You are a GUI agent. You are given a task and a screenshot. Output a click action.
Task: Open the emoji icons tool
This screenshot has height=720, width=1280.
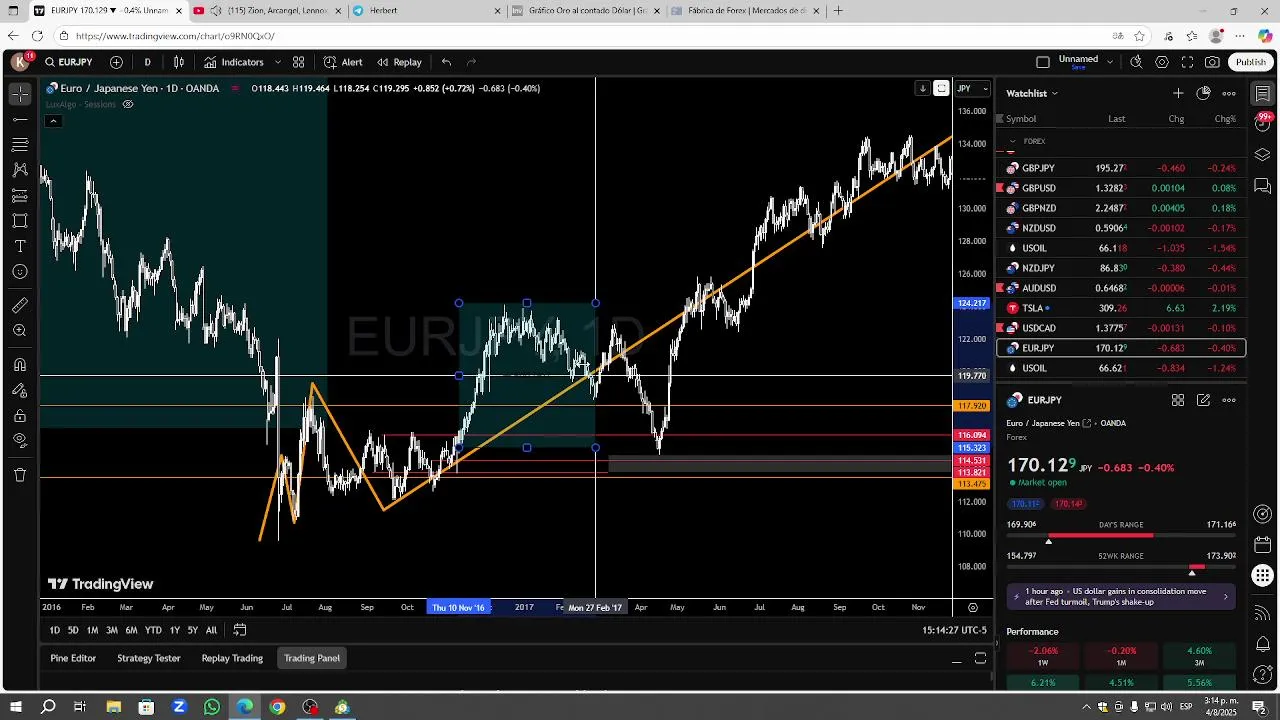pyautogui.click(x=20, y=272)
